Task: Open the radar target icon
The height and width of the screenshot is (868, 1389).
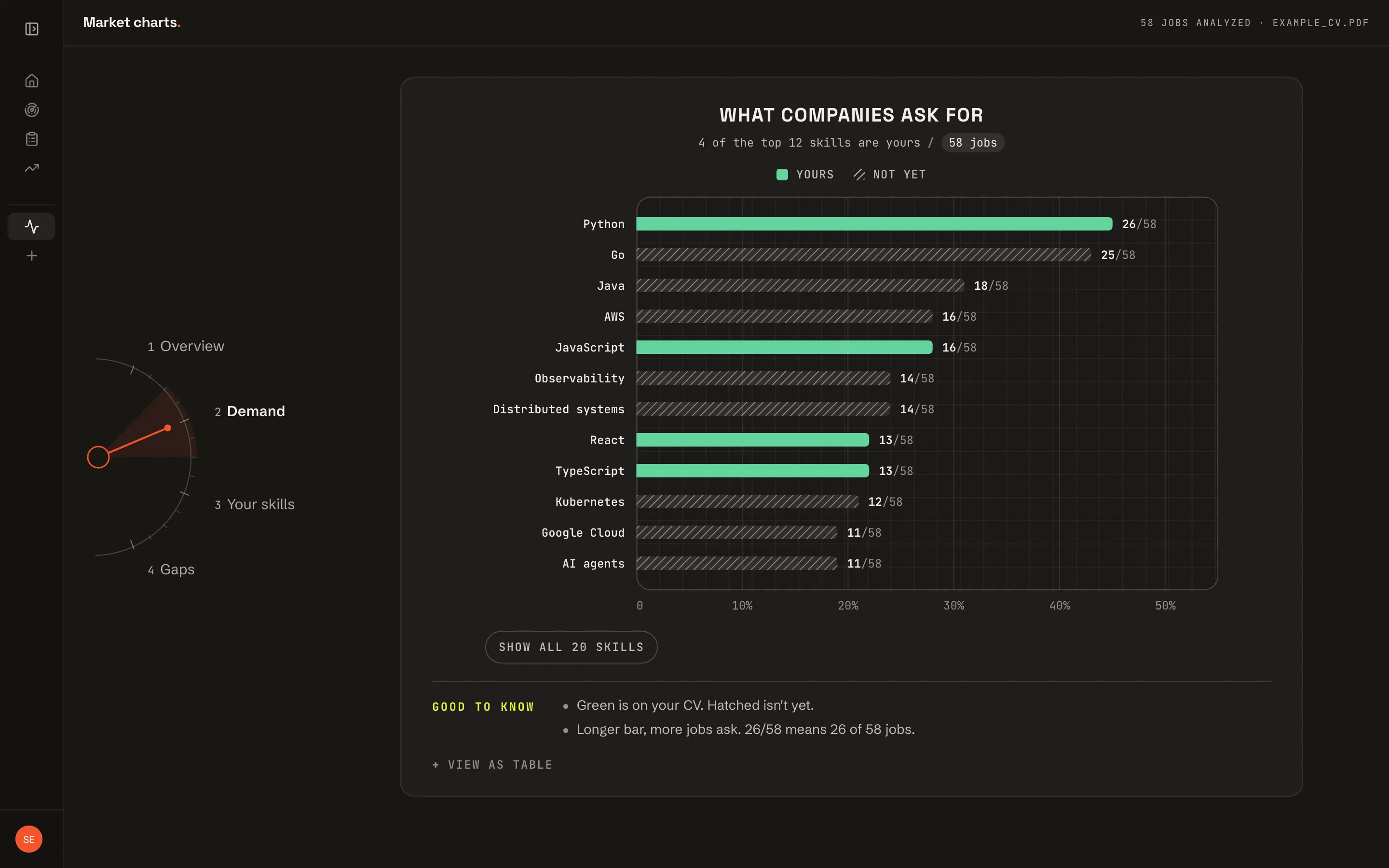Action: click(31, 109)
